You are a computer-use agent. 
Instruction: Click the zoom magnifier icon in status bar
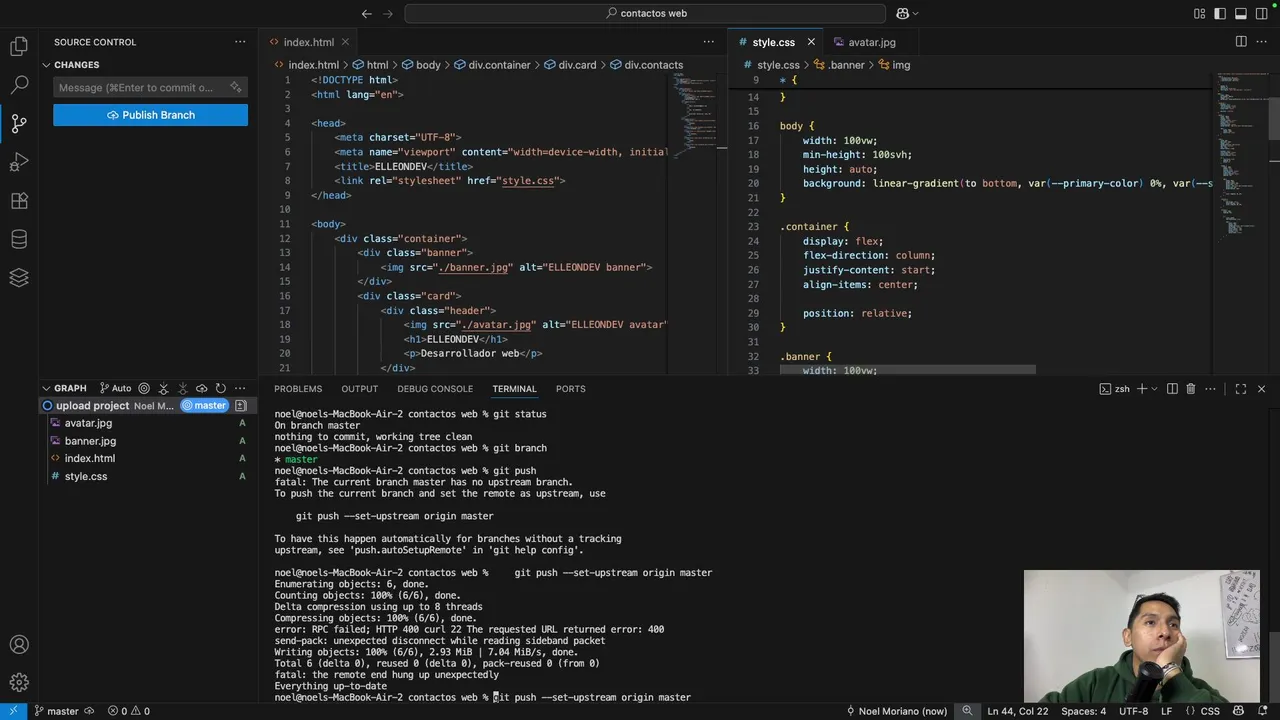[x=967, y=711]
